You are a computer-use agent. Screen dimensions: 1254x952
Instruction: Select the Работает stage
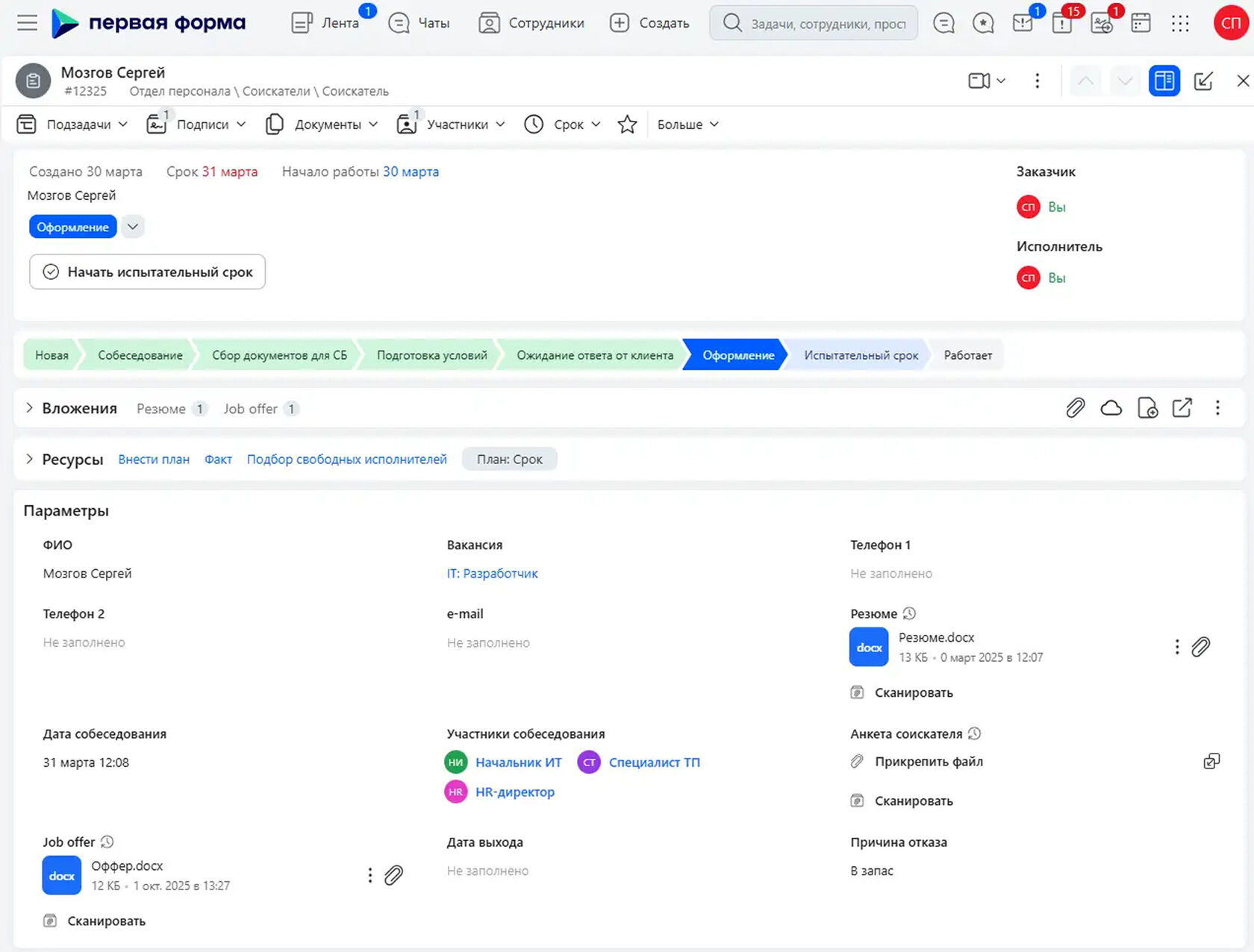(x=967, y=355)
